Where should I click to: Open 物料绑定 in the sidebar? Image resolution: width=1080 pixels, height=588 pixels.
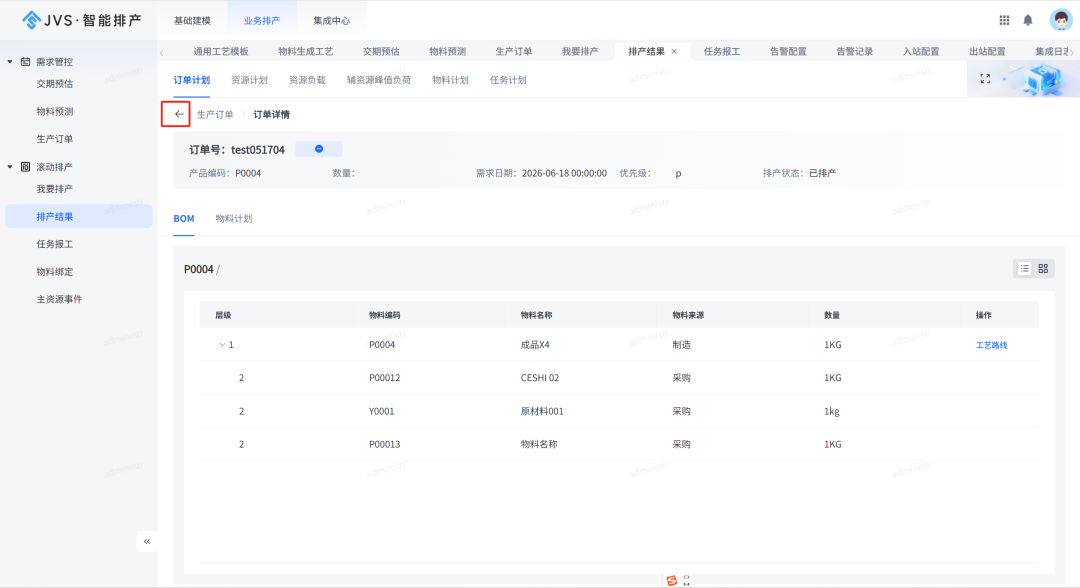click(x=54, y=271)
